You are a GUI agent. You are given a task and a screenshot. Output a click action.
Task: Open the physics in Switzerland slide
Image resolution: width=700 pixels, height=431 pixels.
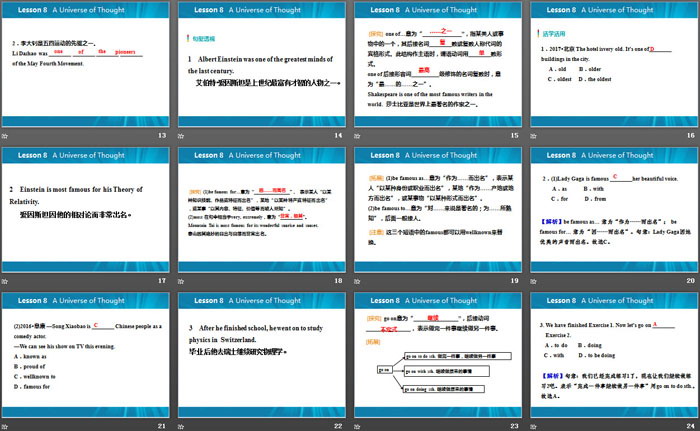click(x=262, y=354)
